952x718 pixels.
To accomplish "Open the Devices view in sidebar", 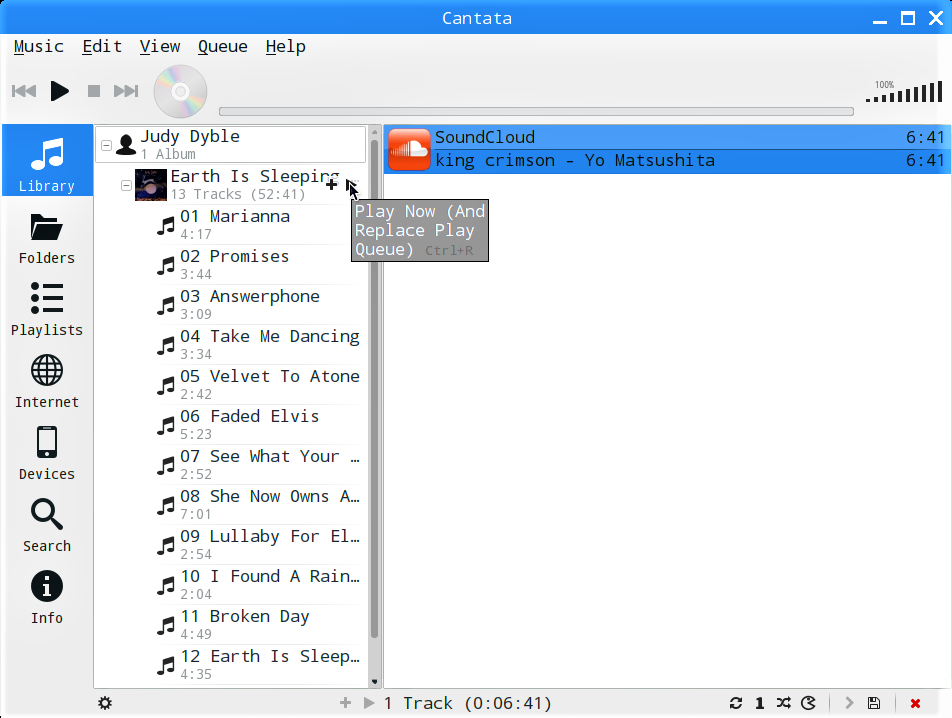I will point(47,454).
